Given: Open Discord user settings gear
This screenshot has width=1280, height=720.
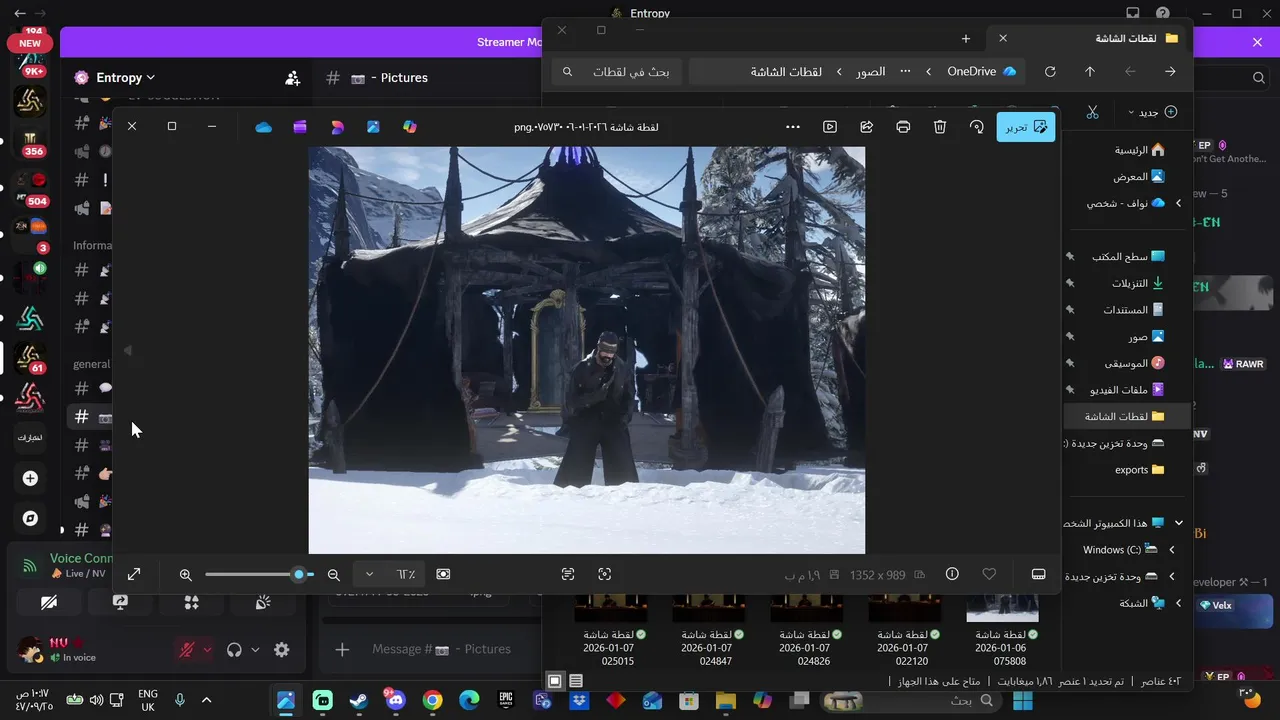Looking at the screenshot, I should tap(282, 650).
